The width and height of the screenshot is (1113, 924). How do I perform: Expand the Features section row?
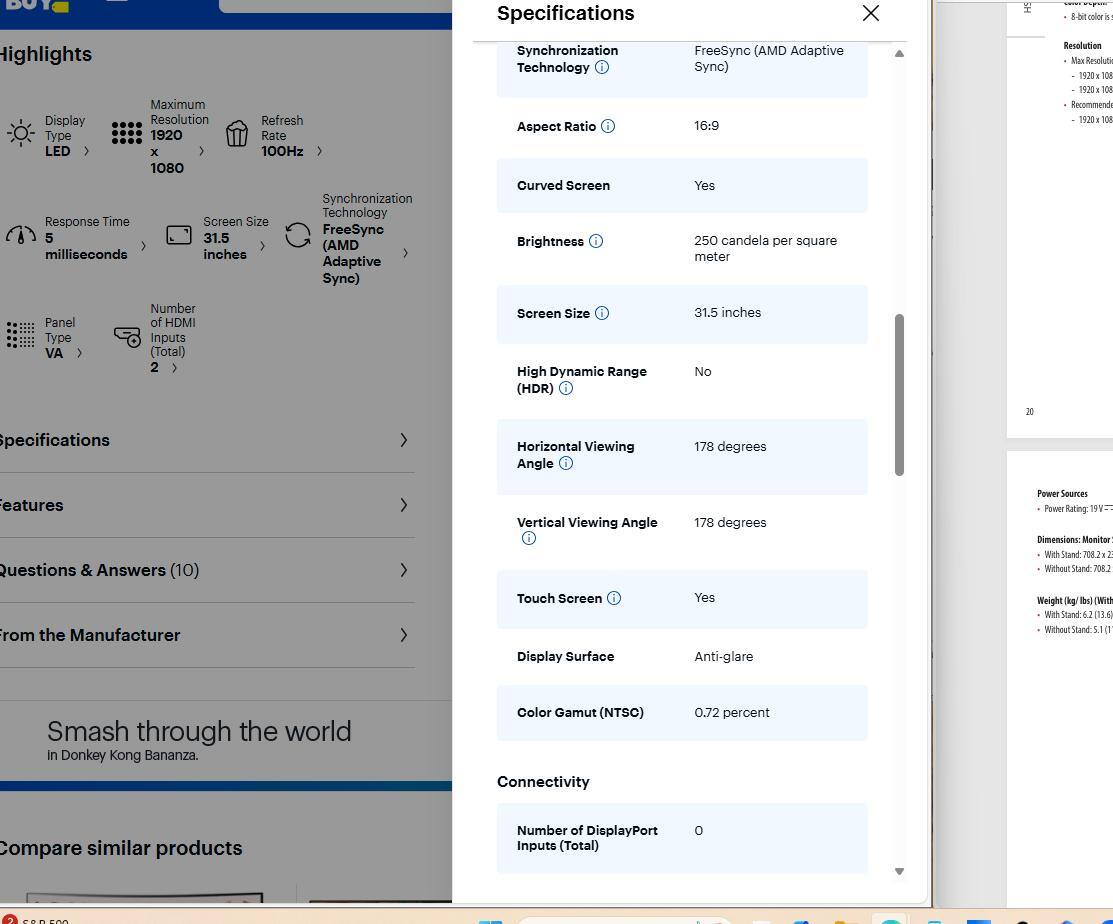pyautogui.click(x=200, y=505)
